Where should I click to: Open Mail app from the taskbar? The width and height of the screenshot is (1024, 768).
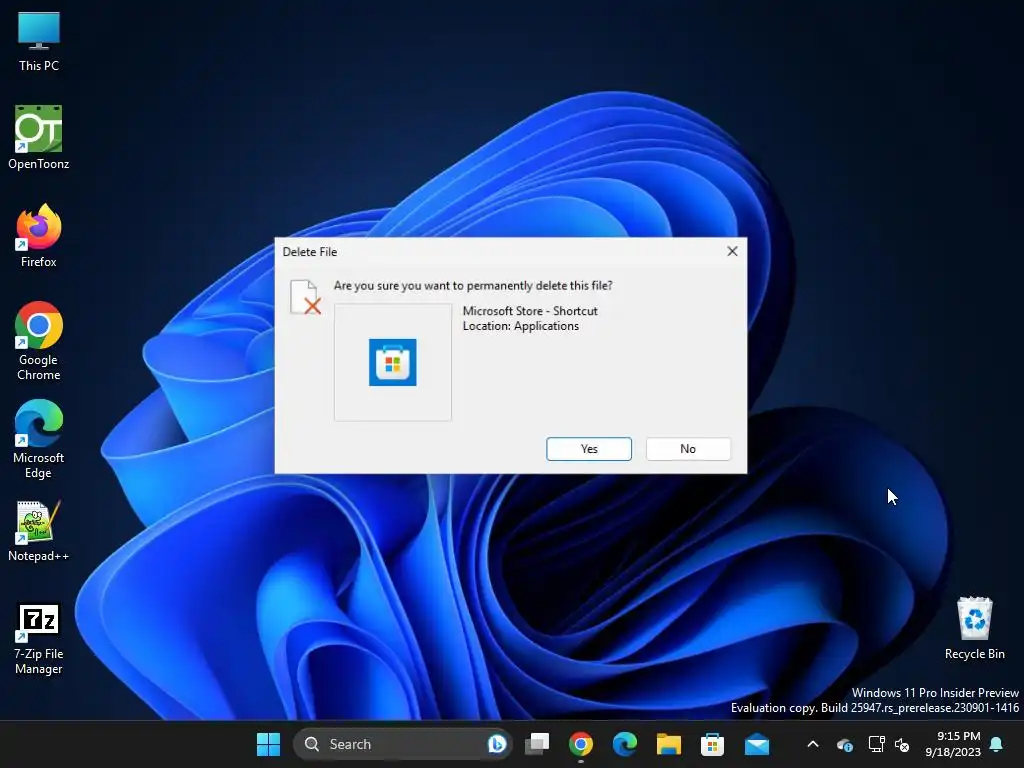coord(757,744)
